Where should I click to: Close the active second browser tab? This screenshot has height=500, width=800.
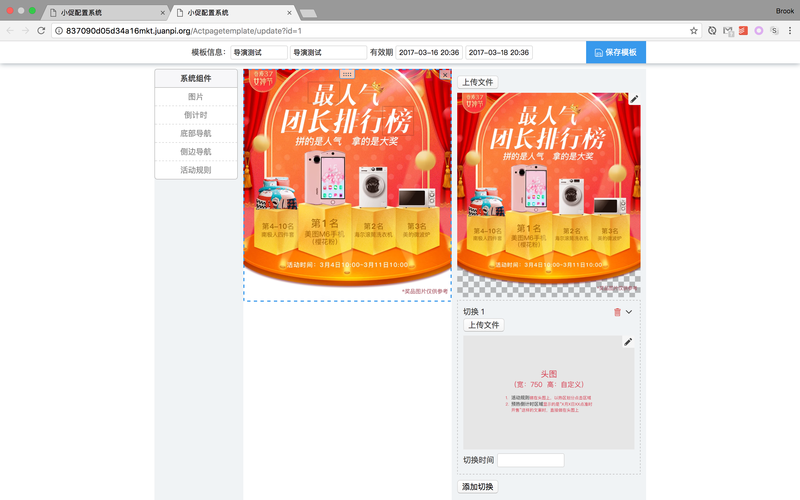pos(289,13)
